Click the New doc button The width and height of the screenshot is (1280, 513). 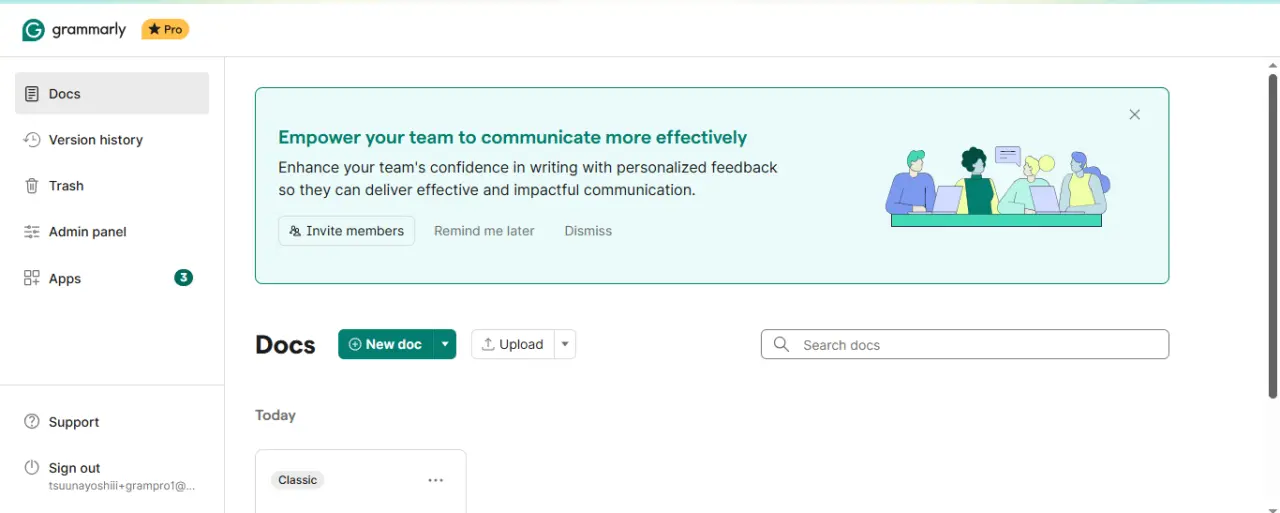[385, 344]
